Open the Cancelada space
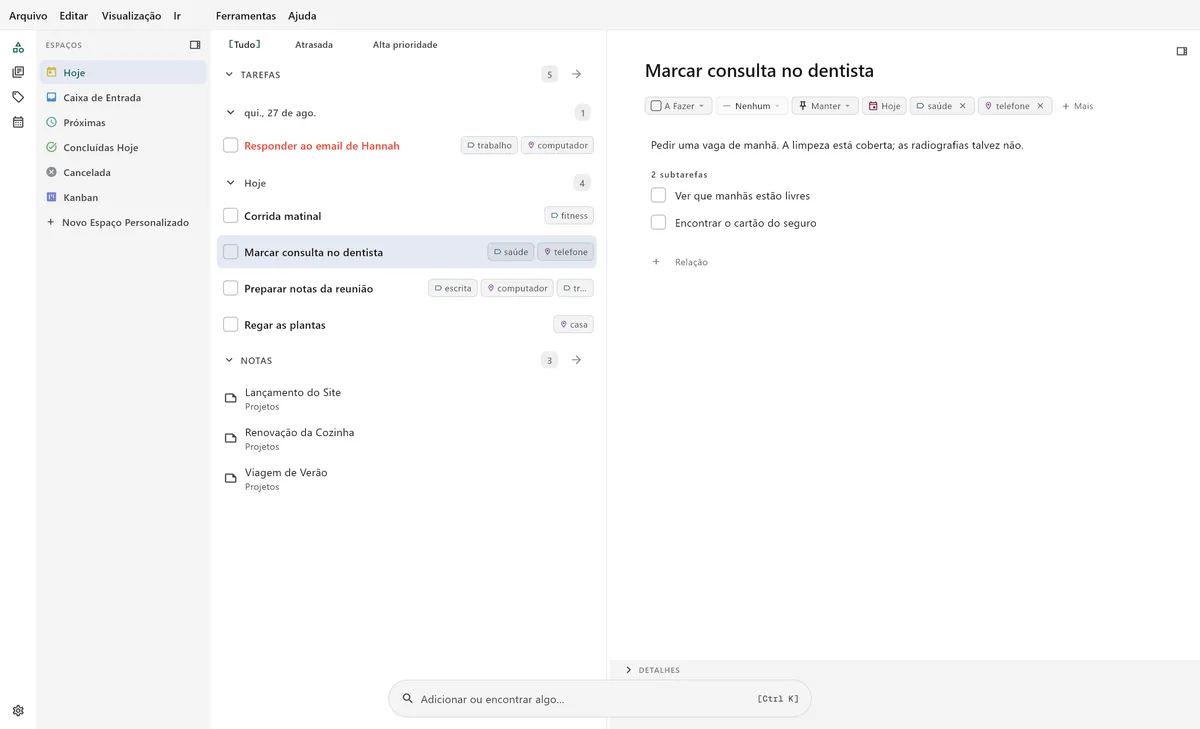Screen dimensions: 1200x729 coord(123,172)
